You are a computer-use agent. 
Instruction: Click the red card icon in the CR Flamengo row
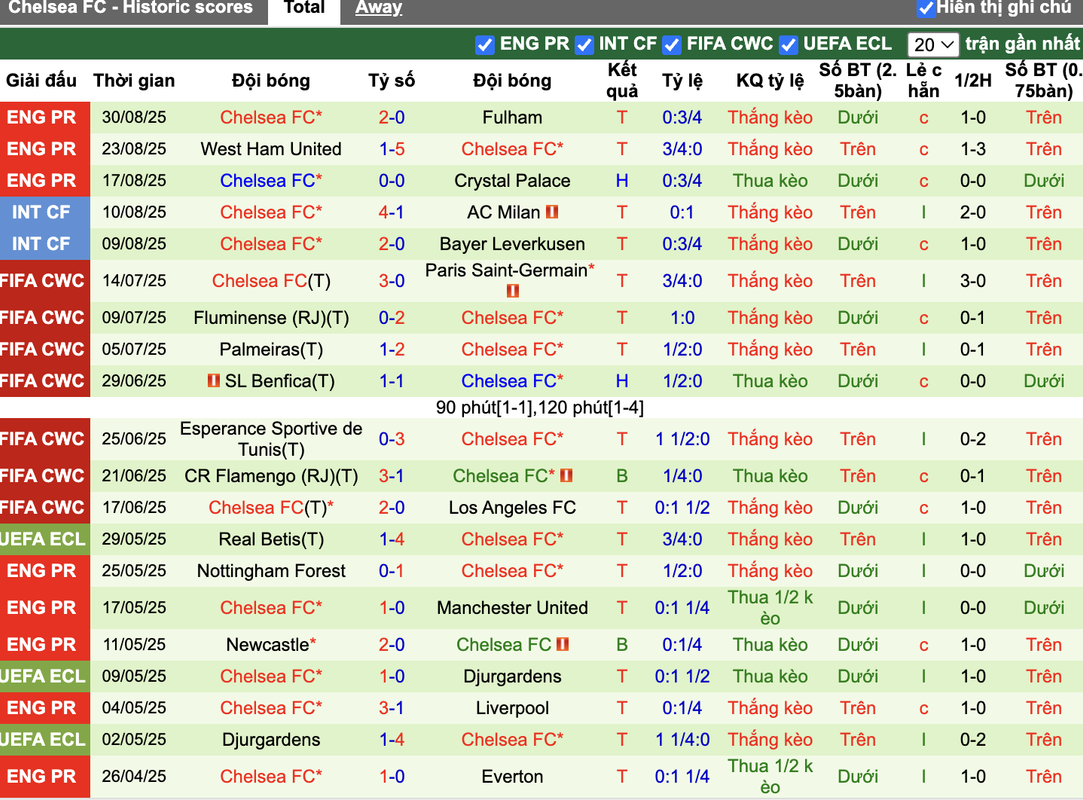click(x=566, y=476)
